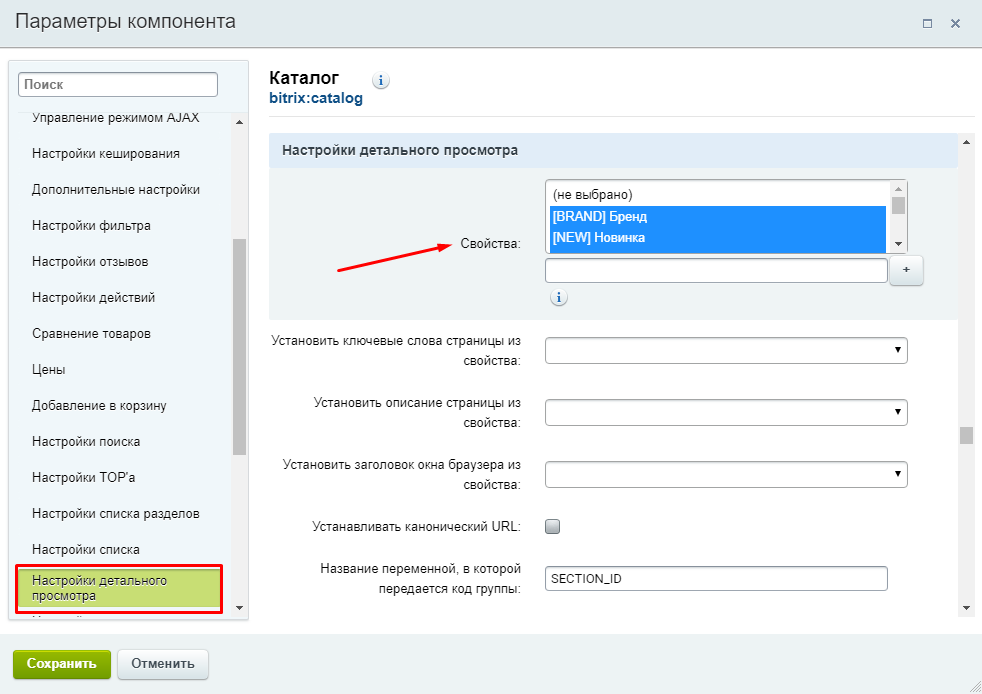The width and height of the screenshot is (982, 694).
Task: Close the Параметры компонента dialog
Action: pos(955,24)
